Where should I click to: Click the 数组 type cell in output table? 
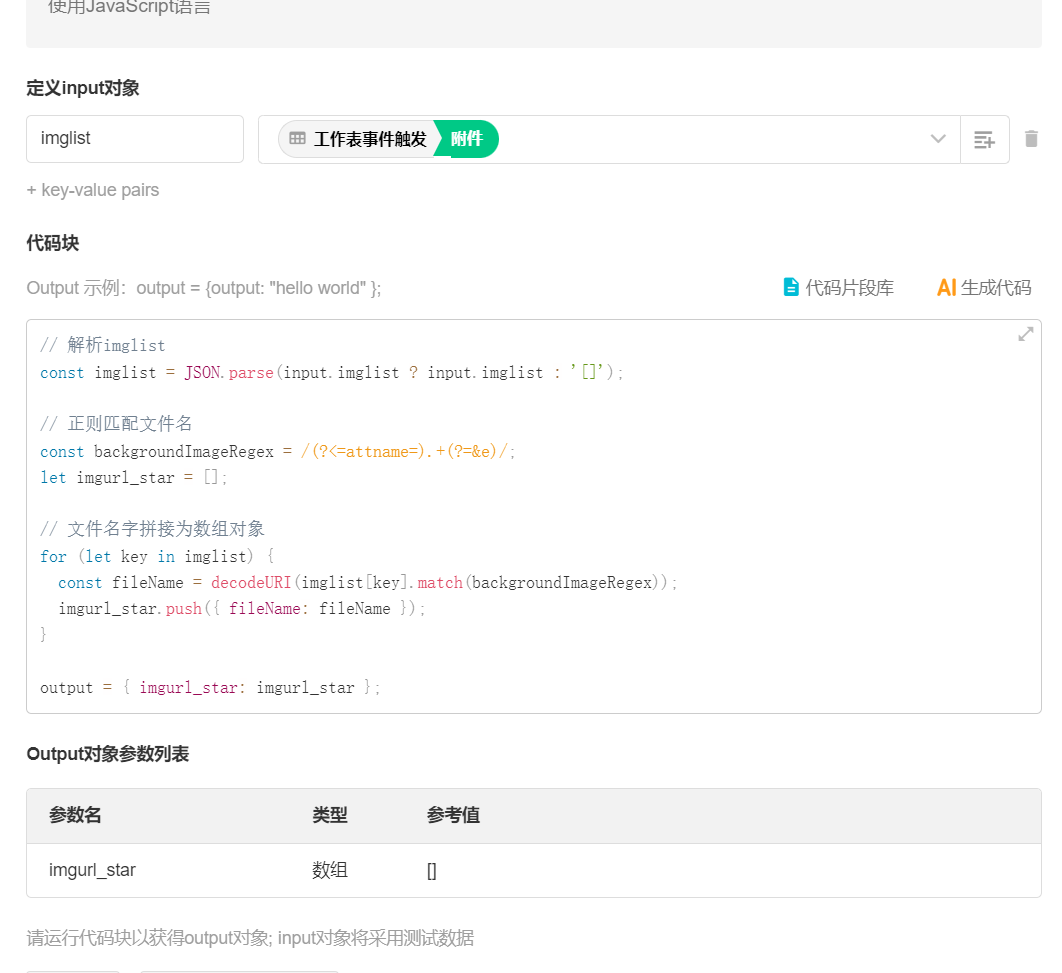[330, 870]
